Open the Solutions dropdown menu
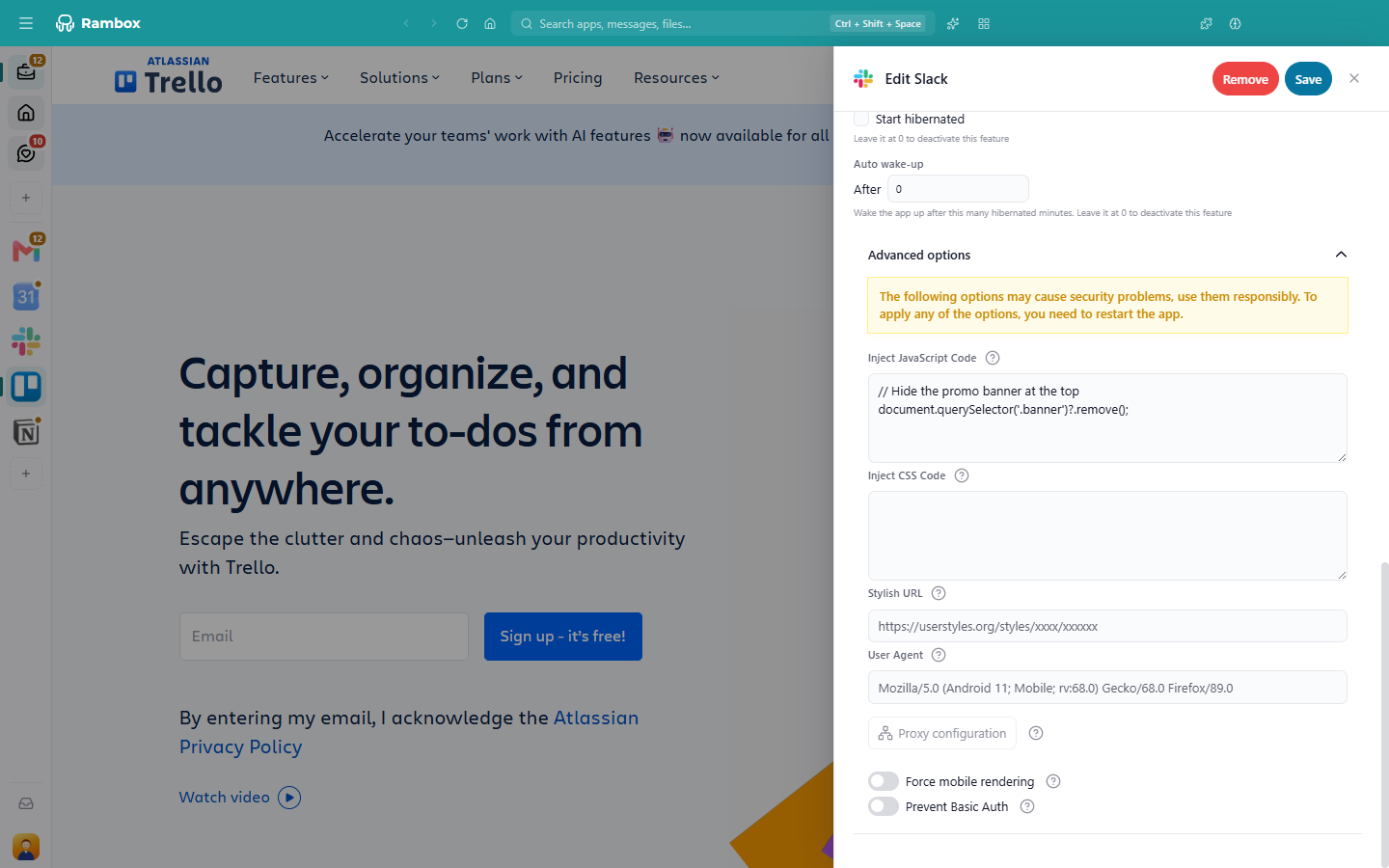This screenshot has width=1389, height=868. tap(399, 78)
